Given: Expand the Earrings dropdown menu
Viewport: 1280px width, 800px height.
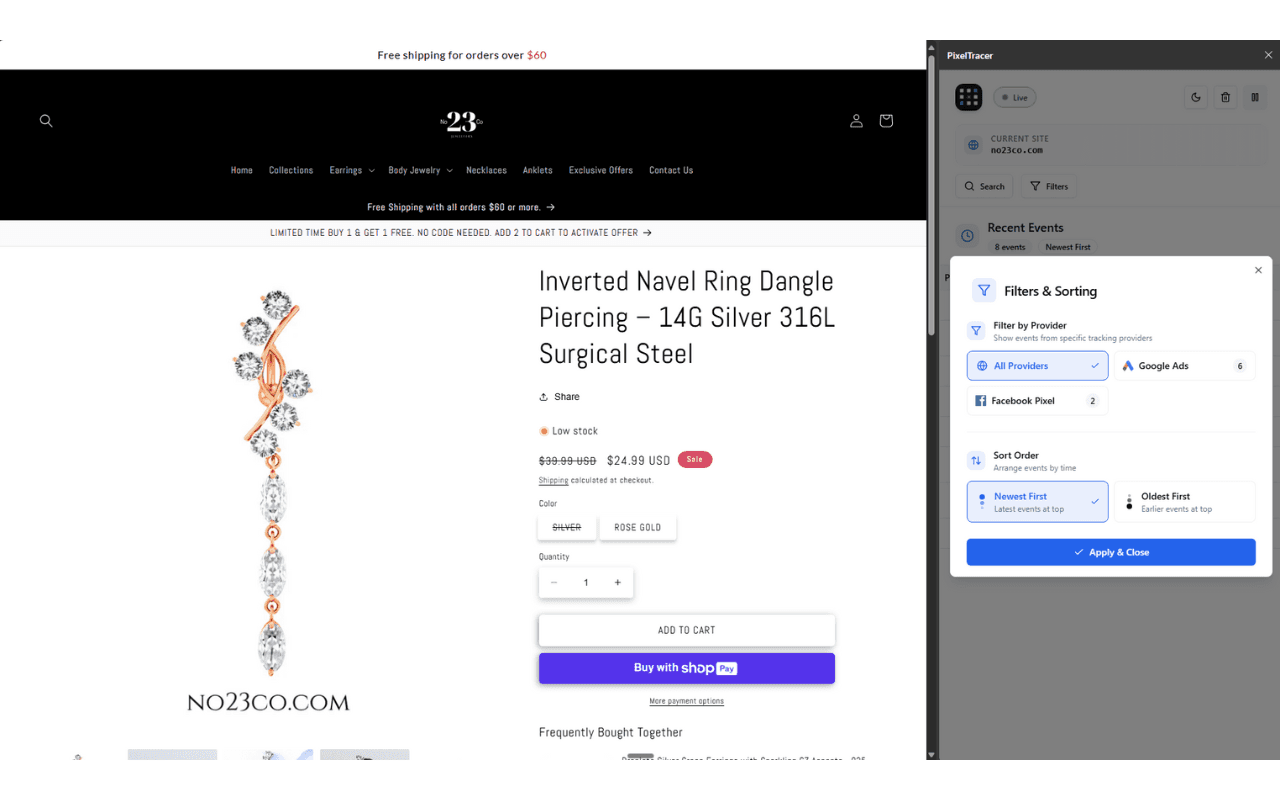Looking at the screenshot, I should pos(352,170).
